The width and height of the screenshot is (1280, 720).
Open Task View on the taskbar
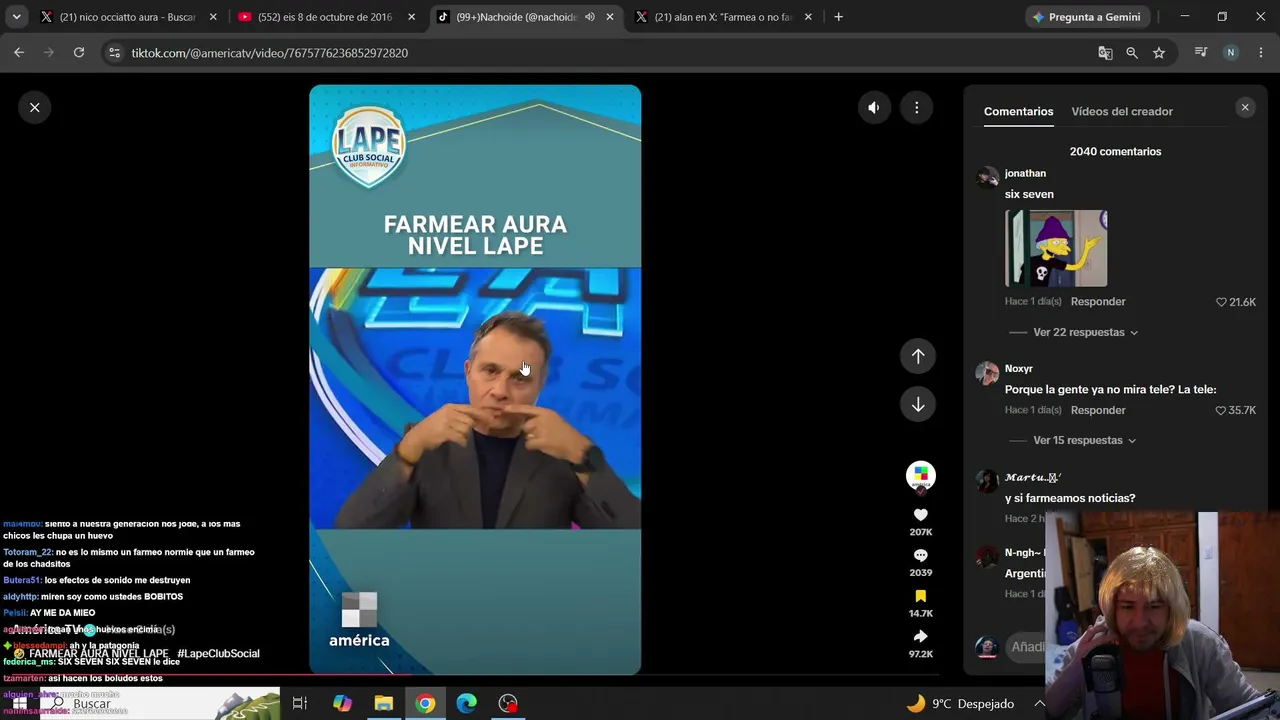299,703
